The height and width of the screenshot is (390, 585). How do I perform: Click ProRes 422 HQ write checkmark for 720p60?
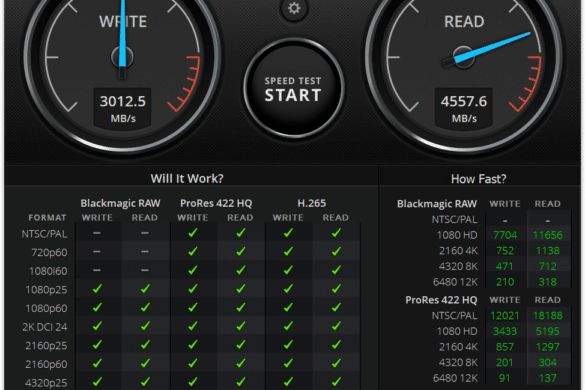click(x=193, y=252)
